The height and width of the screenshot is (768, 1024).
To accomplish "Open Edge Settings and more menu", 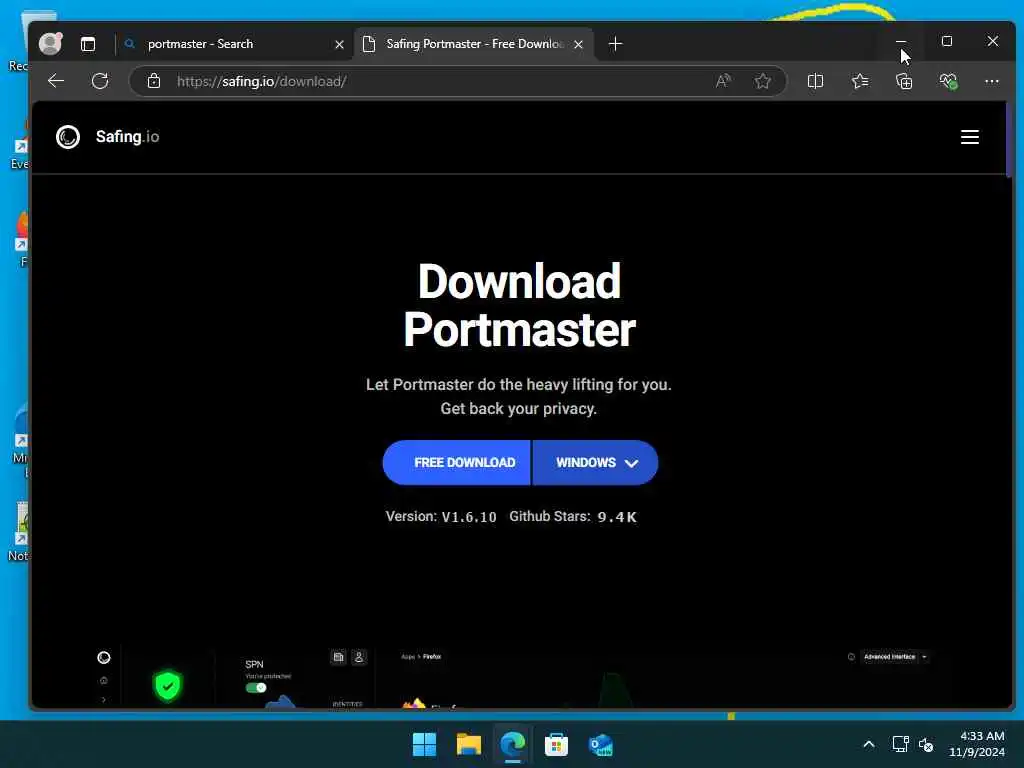I will coord(991,81).
